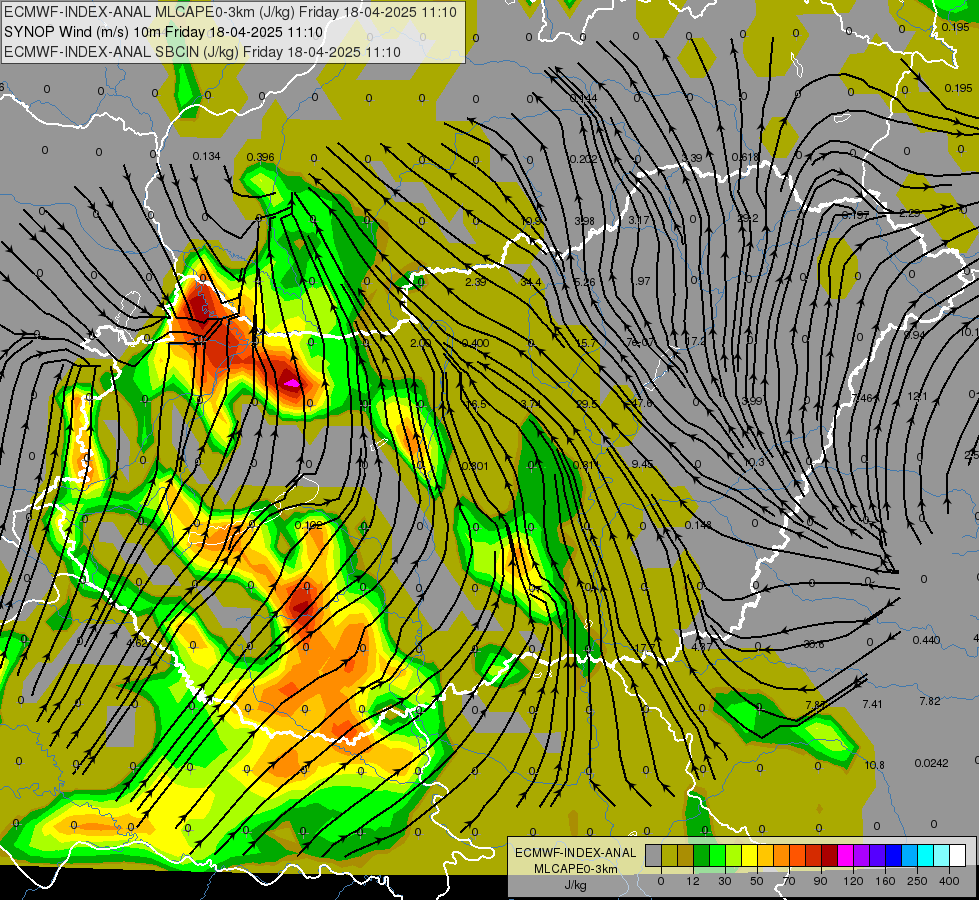The height and width of the screenshot is (900, 979).
Task: Click the MLCAPE0-3km header line at top
Action: (230, 12)
